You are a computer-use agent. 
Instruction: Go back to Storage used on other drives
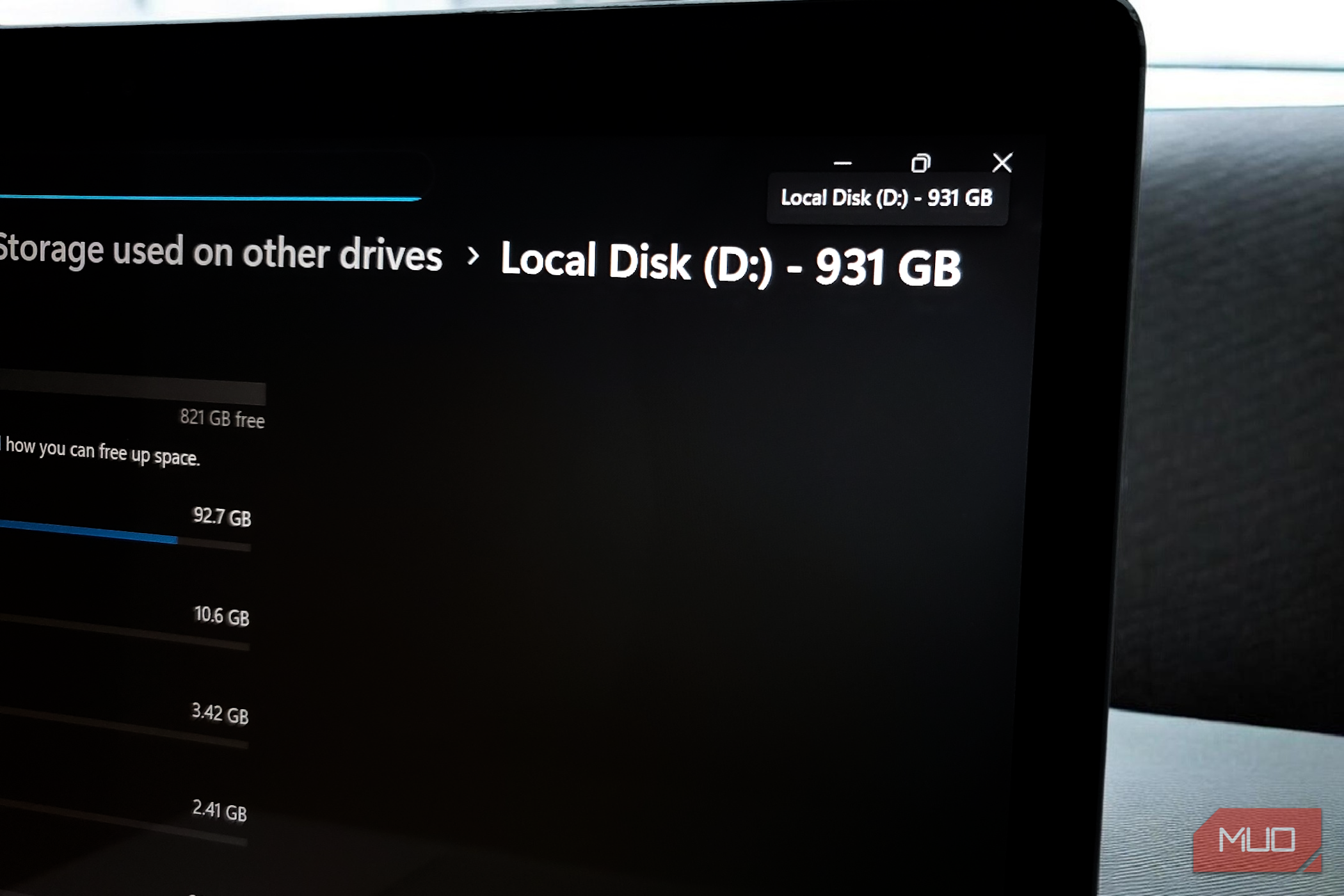click(220, 252)
